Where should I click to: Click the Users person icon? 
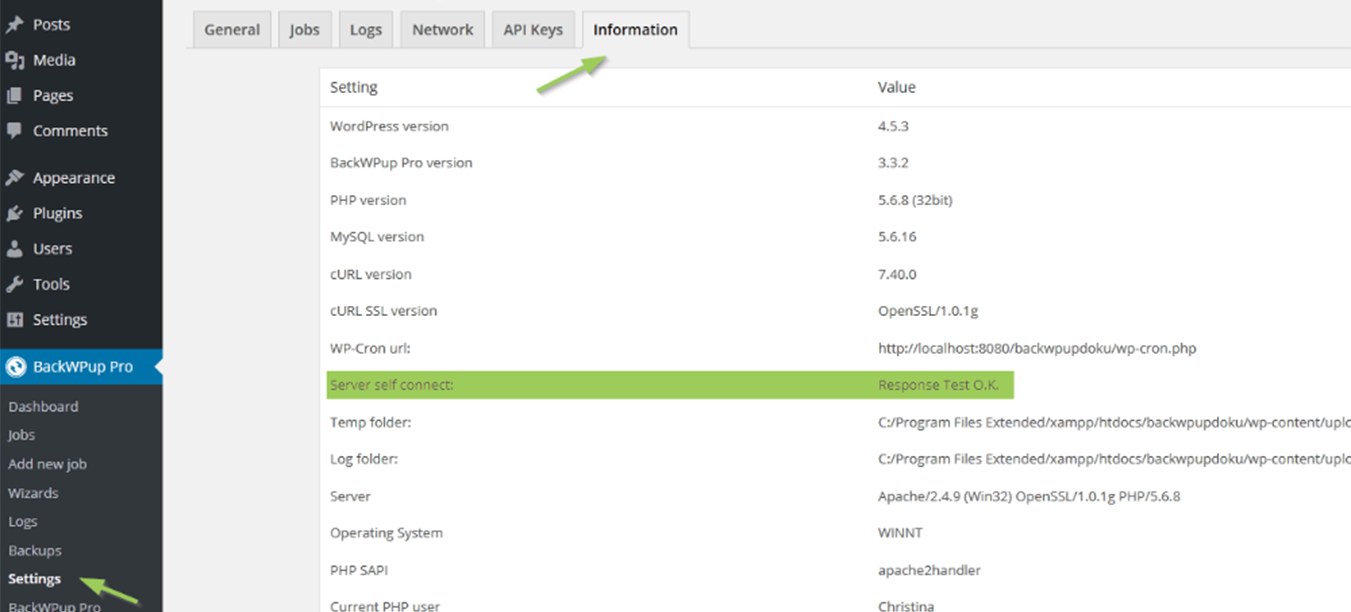click(x=14, y=248)
